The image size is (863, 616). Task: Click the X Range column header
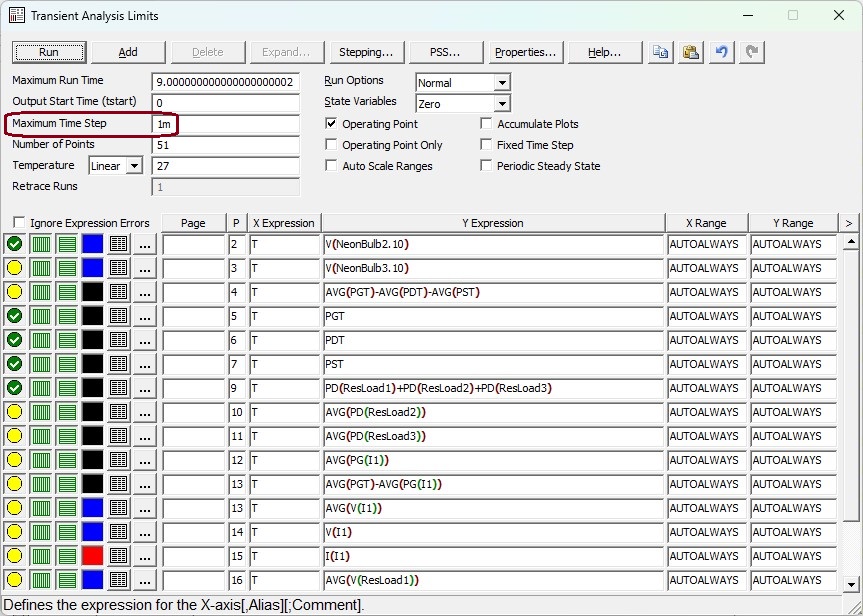tap(706, 223)
